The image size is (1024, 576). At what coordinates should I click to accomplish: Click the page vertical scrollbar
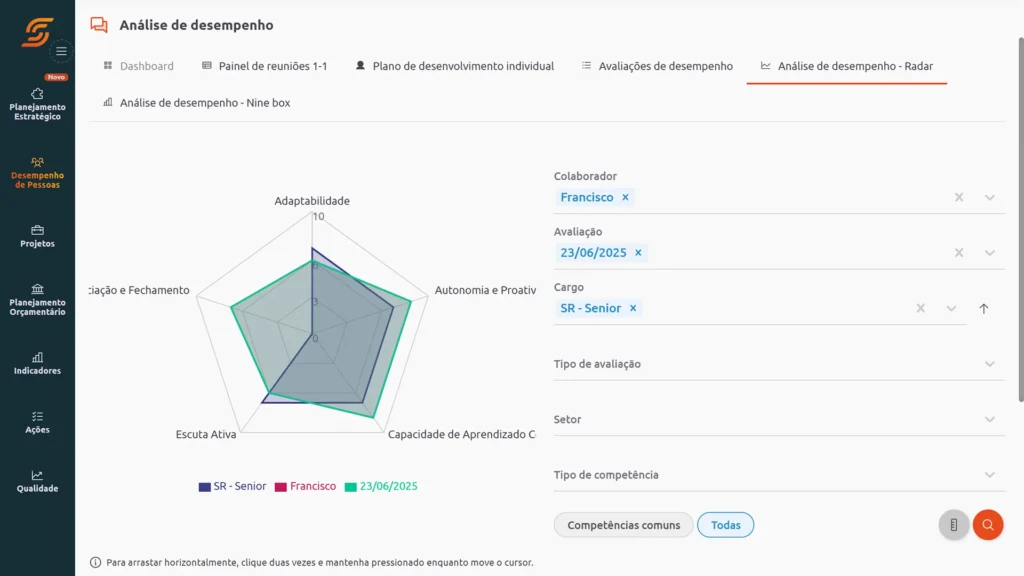point(1020,219)
